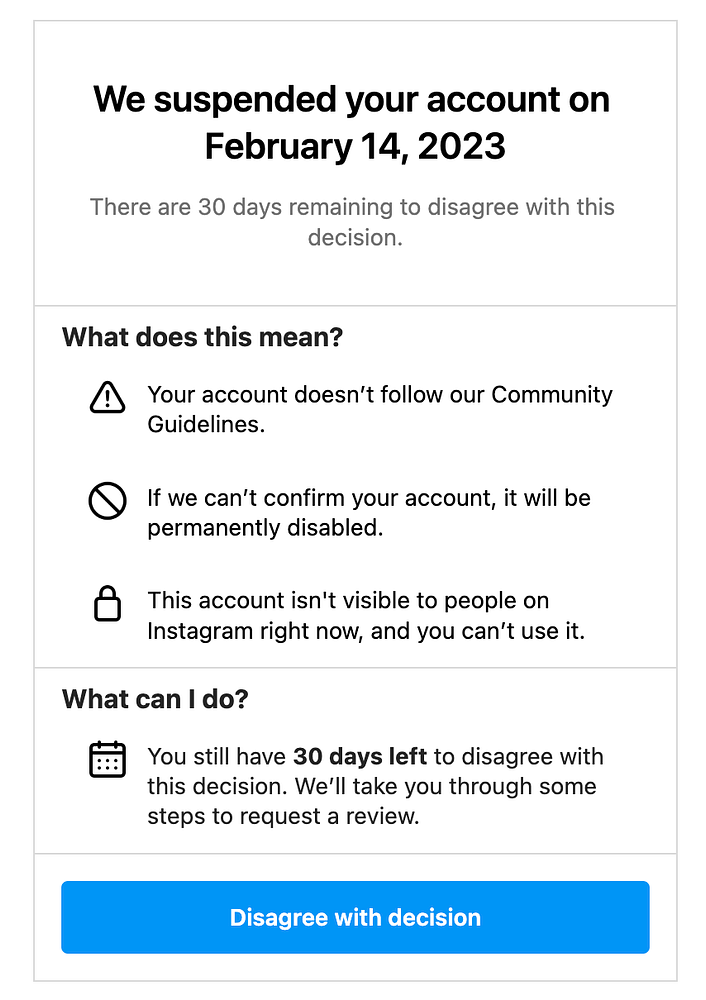
Task: Click the word "decision." under the subtitle
Action: point(355,238)
